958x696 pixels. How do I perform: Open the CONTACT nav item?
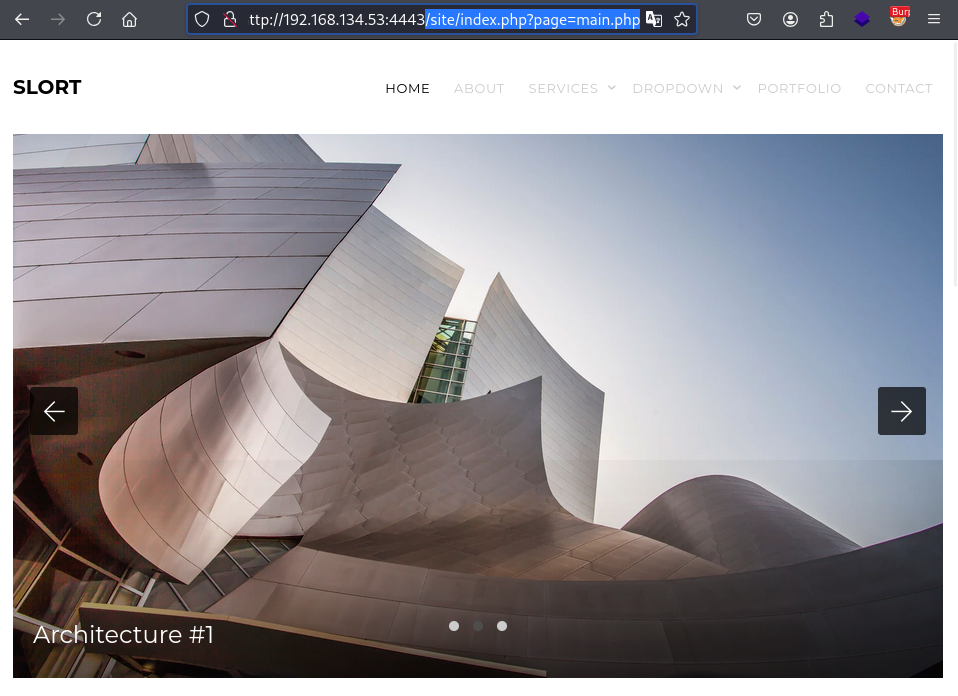(899, 89)
